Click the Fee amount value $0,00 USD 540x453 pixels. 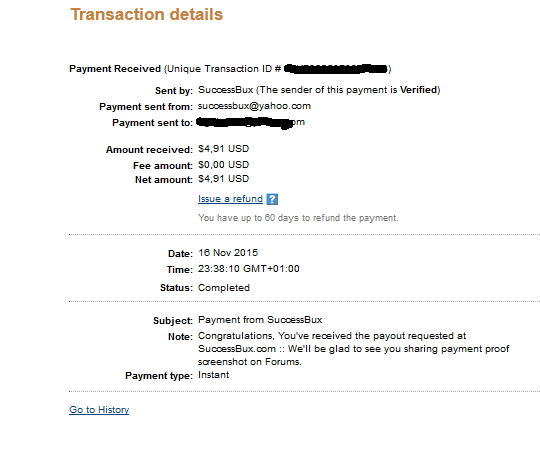(x=224, y=165)
